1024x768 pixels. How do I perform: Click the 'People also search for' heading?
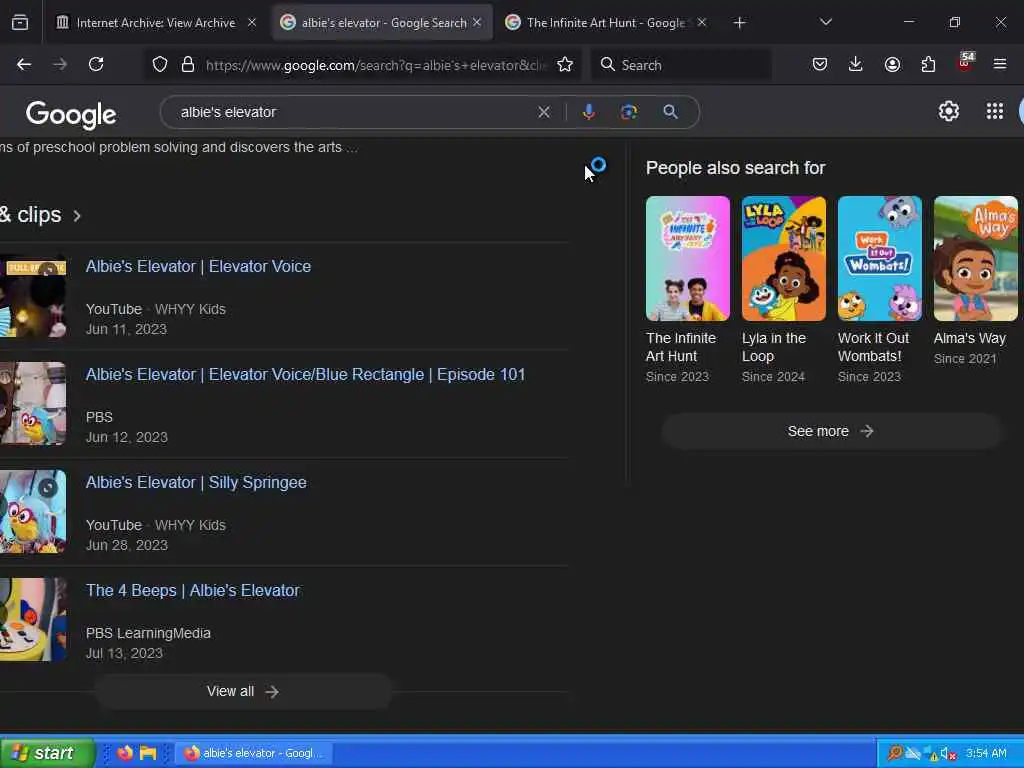[735, 168]
